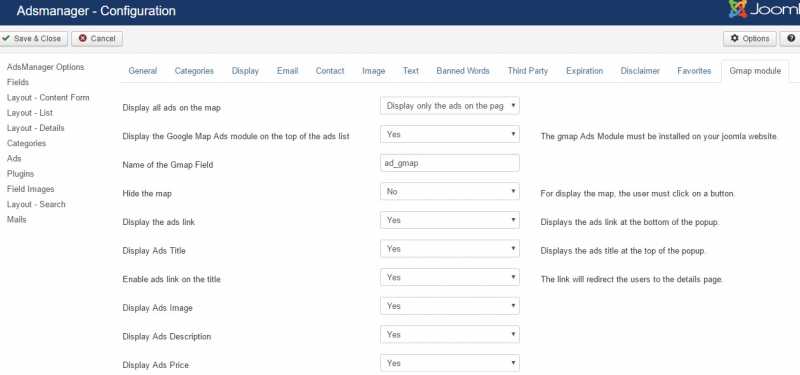Click the 'Display all ads on the map' label

(171, 108)
